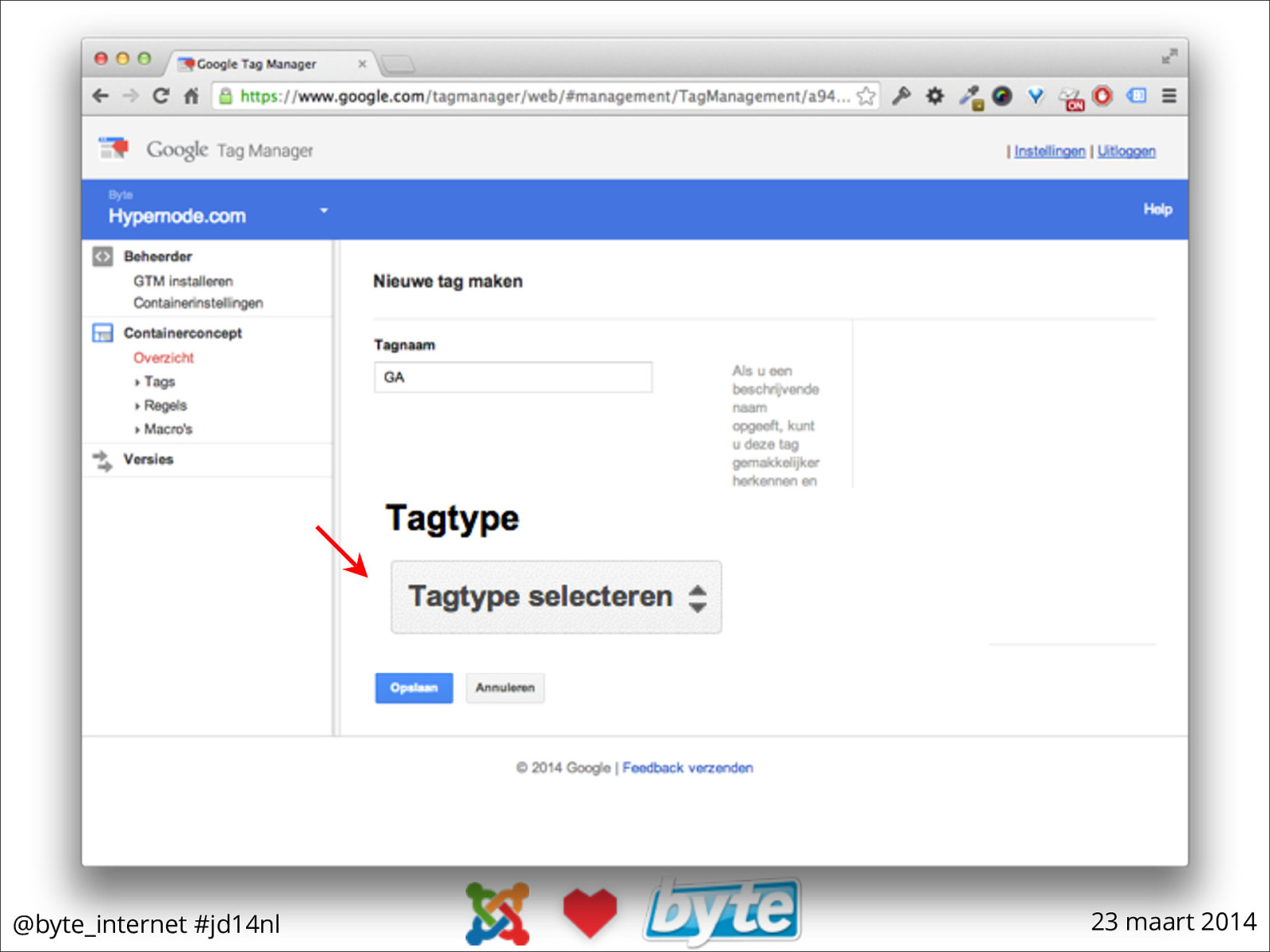Open a new browser tab
Viewport: 1270px width, 952px height.
tap(398, 63)
